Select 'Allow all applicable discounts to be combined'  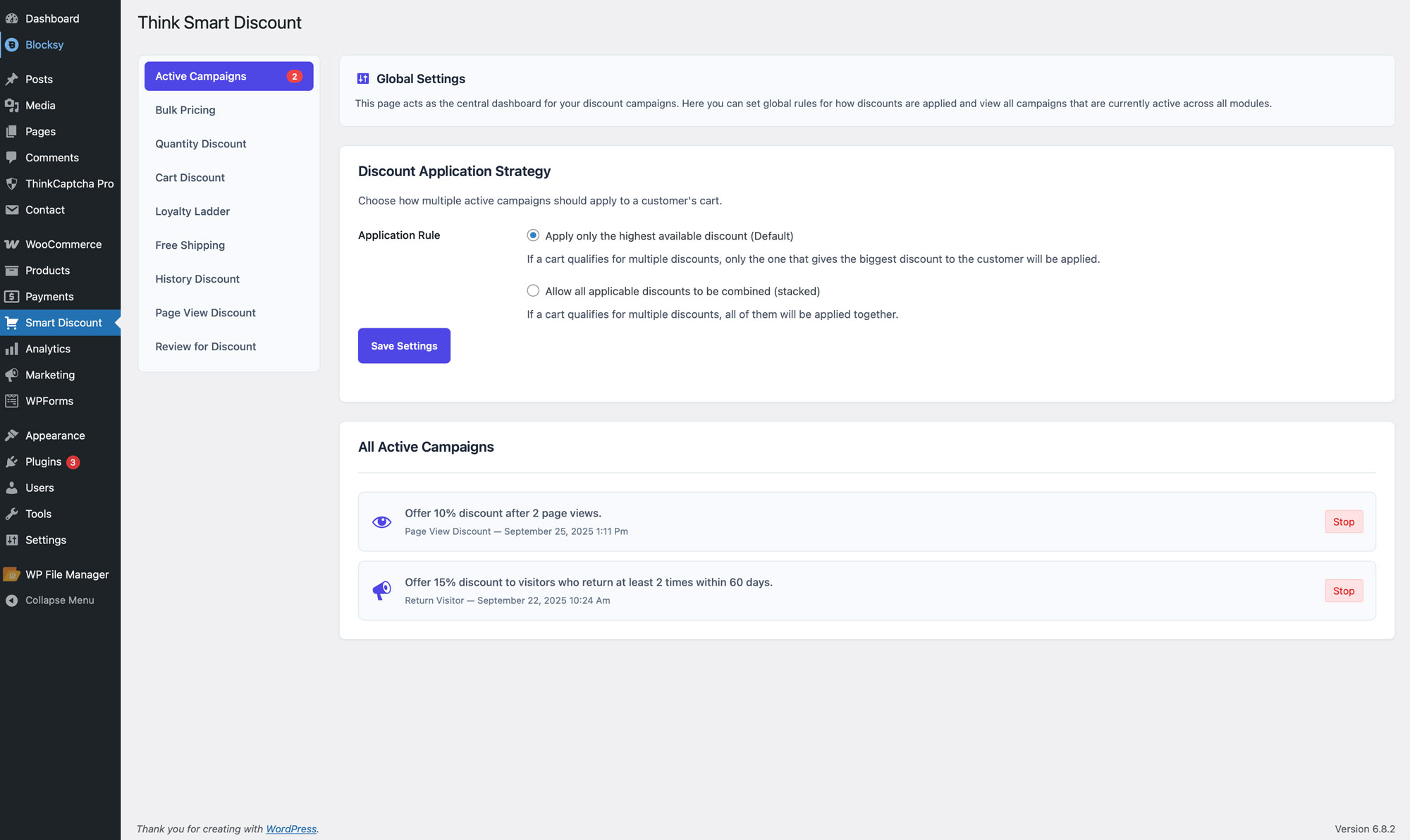tap(533, 291)
